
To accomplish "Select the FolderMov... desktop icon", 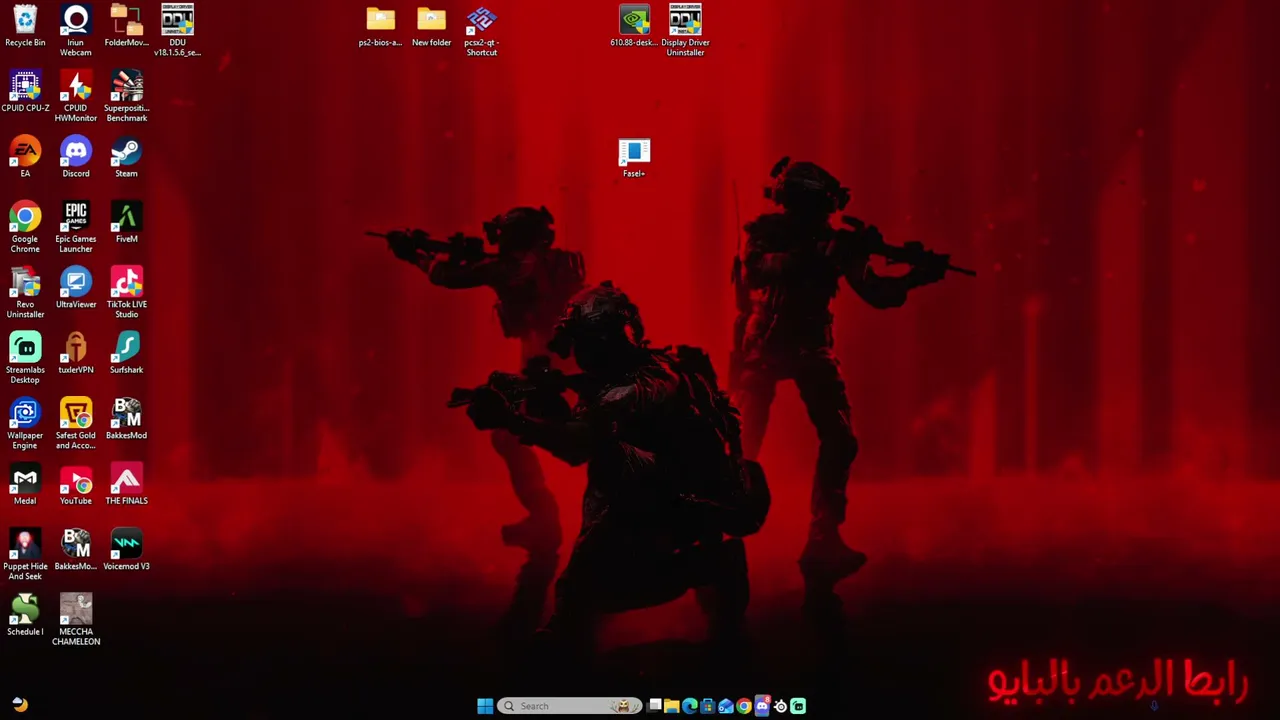I will pyautogui.click(x=126, y=27).
